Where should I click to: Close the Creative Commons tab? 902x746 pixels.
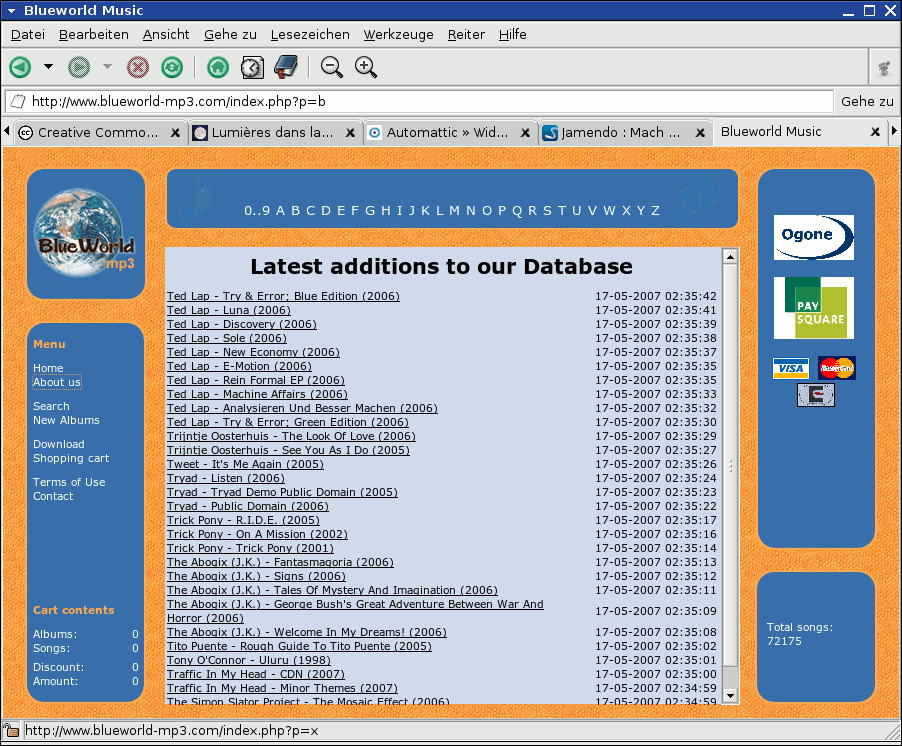(x=175, y=133)
